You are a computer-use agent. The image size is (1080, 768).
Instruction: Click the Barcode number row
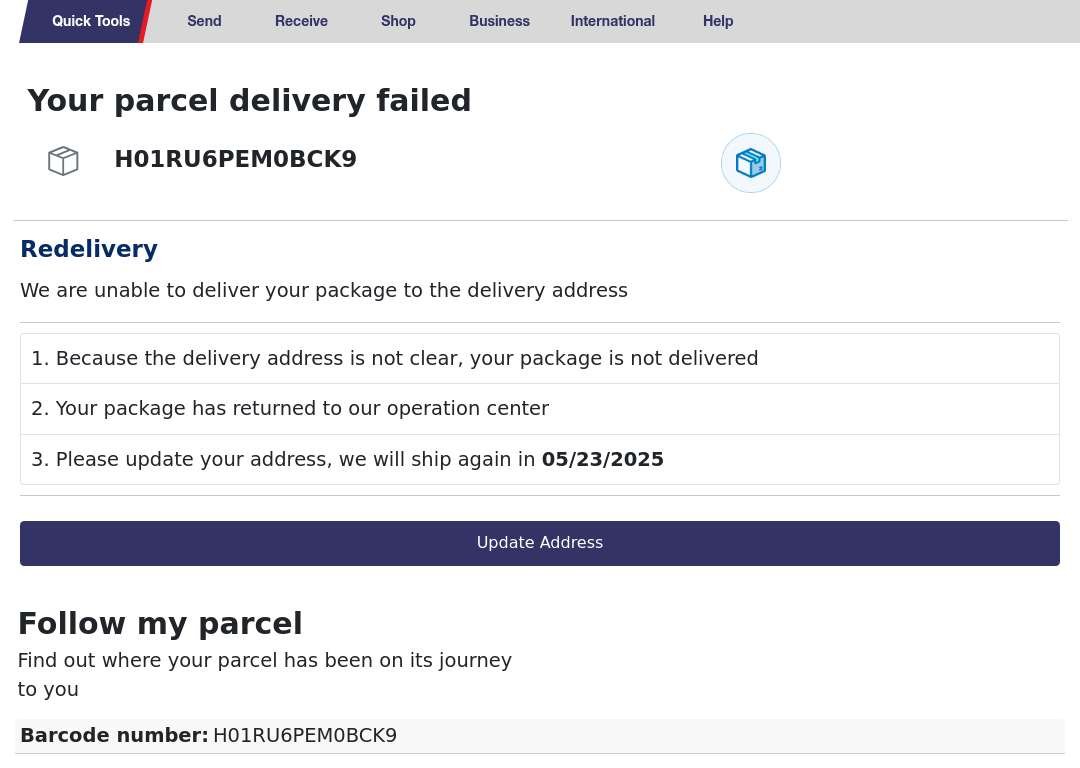tap(540, 736)
